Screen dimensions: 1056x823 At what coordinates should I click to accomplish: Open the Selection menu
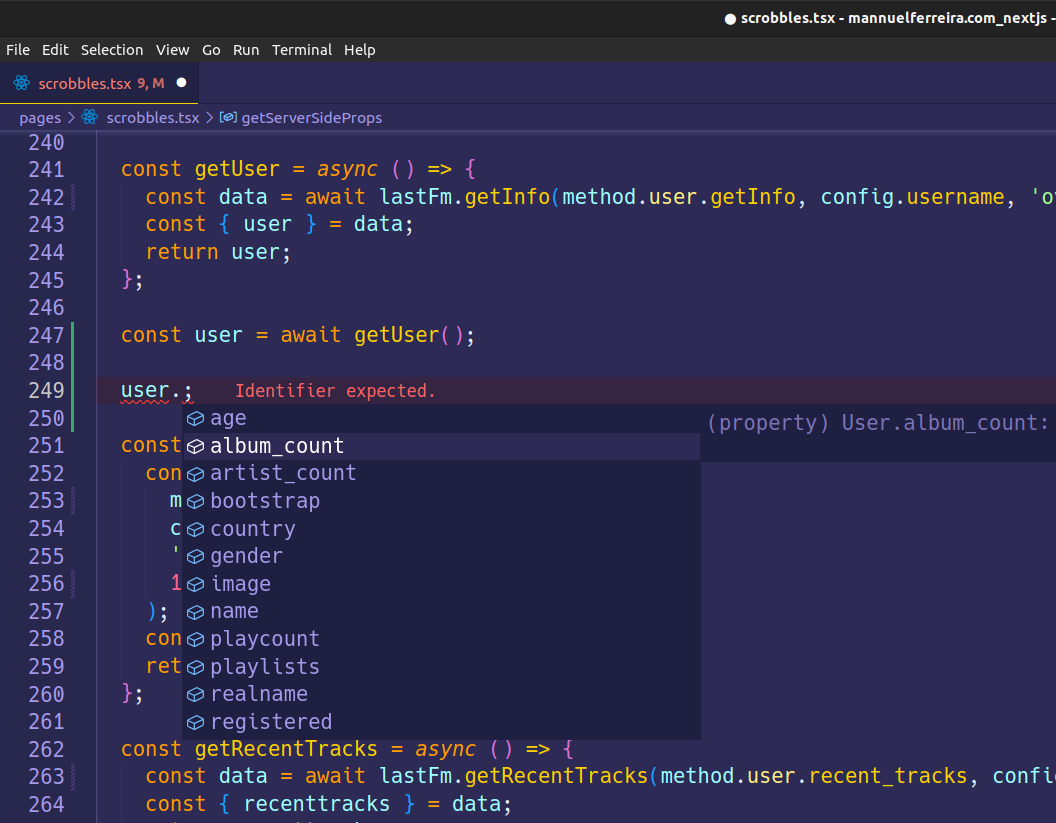(112, 50)
